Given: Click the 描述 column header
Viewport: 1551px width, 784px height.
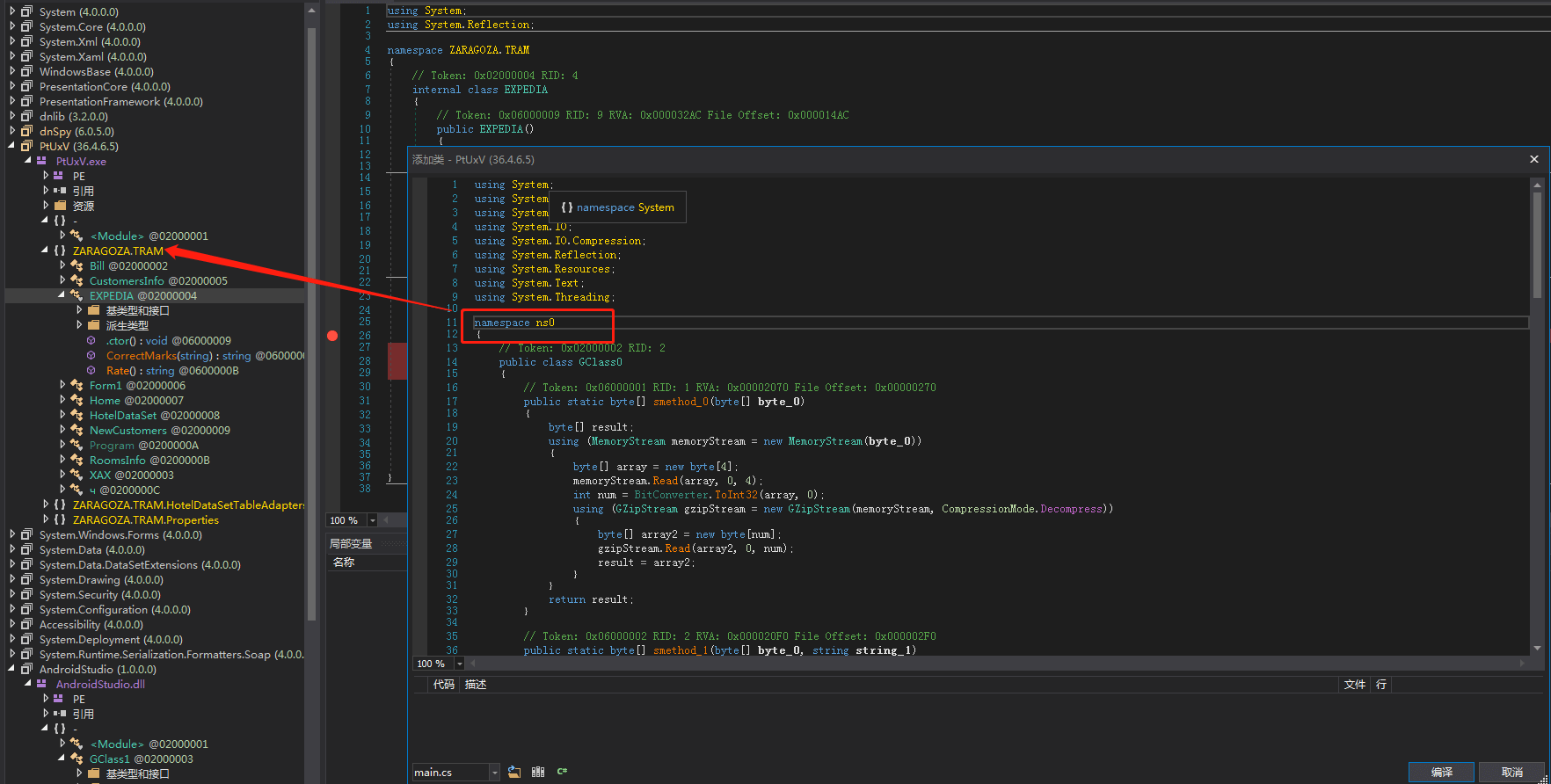Looking at the screenshot, I should pos(476,684).
